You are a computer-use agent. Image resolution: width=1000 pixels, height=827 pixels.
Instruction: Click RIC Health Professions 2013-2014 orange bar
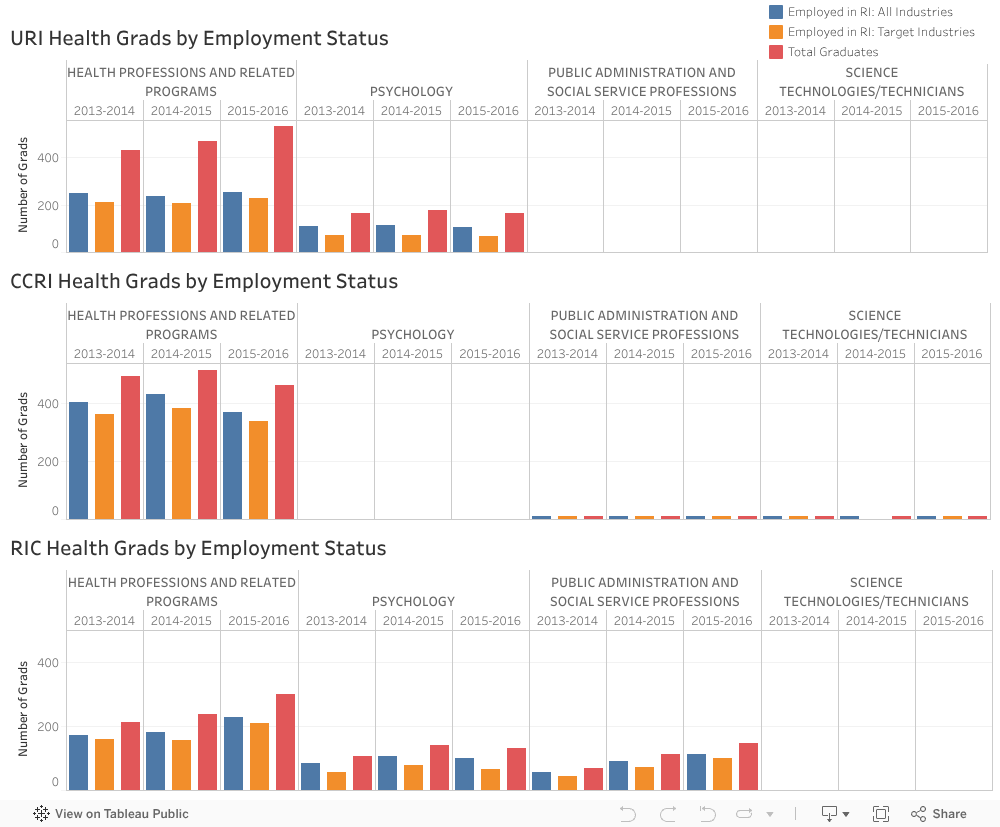pyautogui.click(x=105, y=765)
